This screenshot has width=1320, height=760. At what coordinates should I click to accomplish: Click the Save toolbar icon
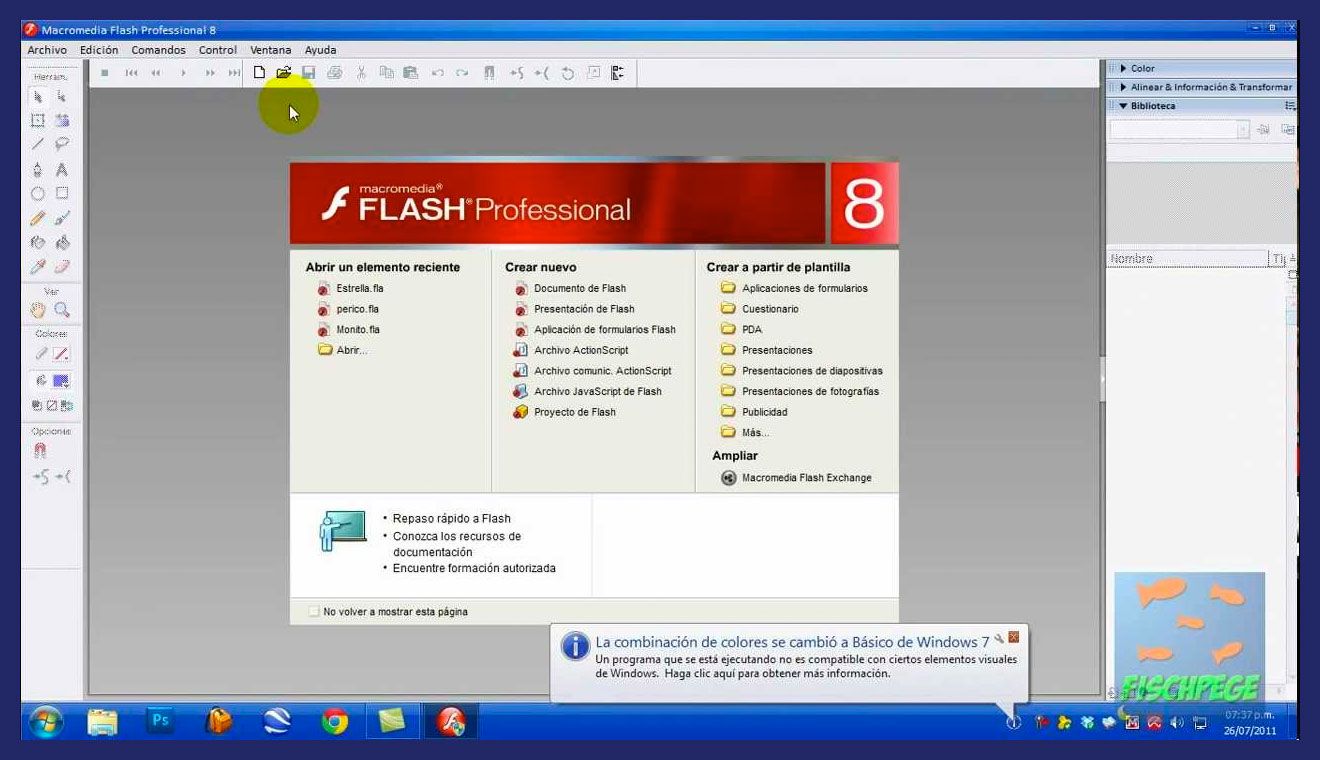(x=309, y=72)
